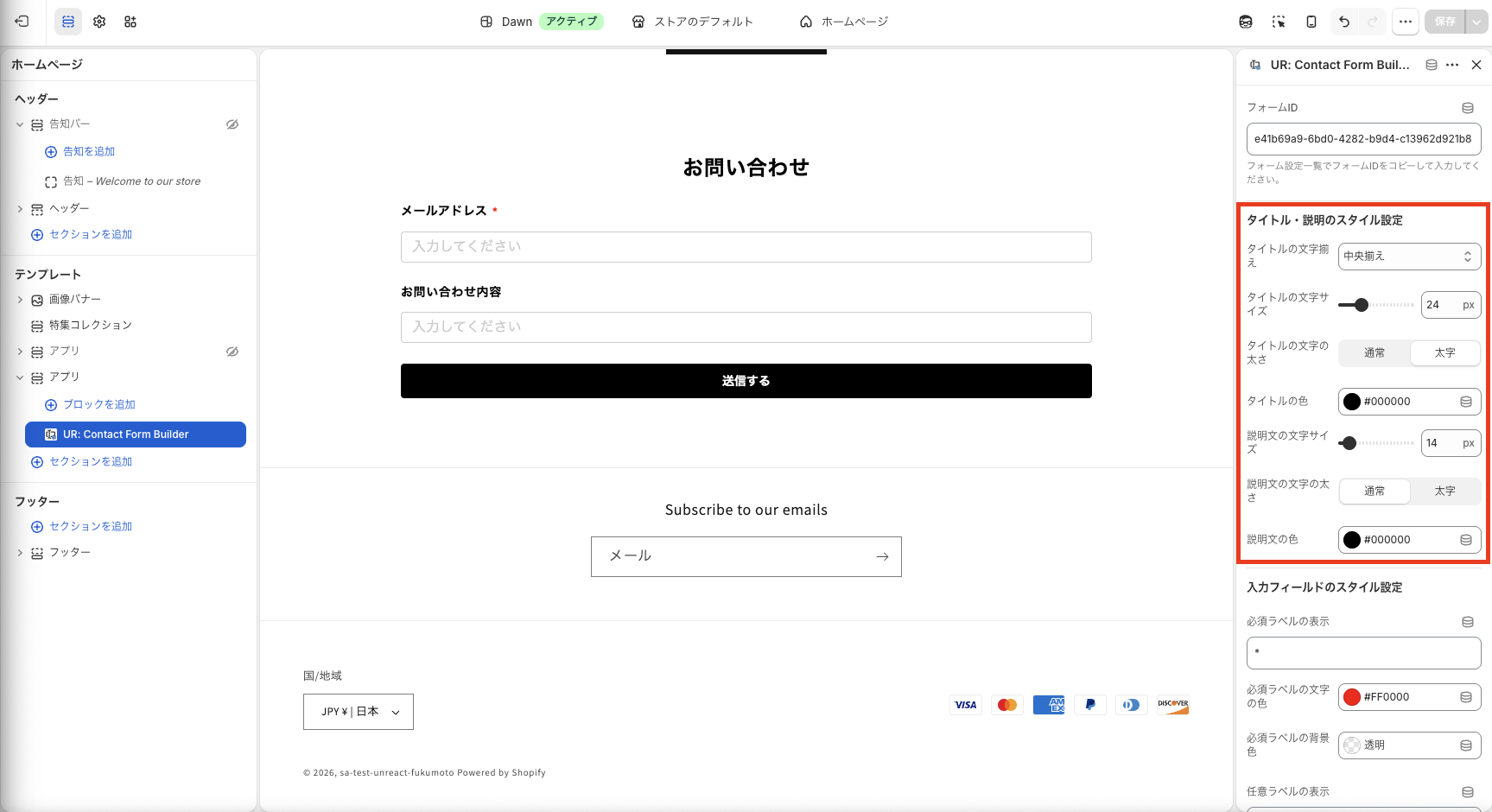Open the ホームページ template selector
Image resolution: width=1492 pixels, height=812 pixels.
[844, 22]
